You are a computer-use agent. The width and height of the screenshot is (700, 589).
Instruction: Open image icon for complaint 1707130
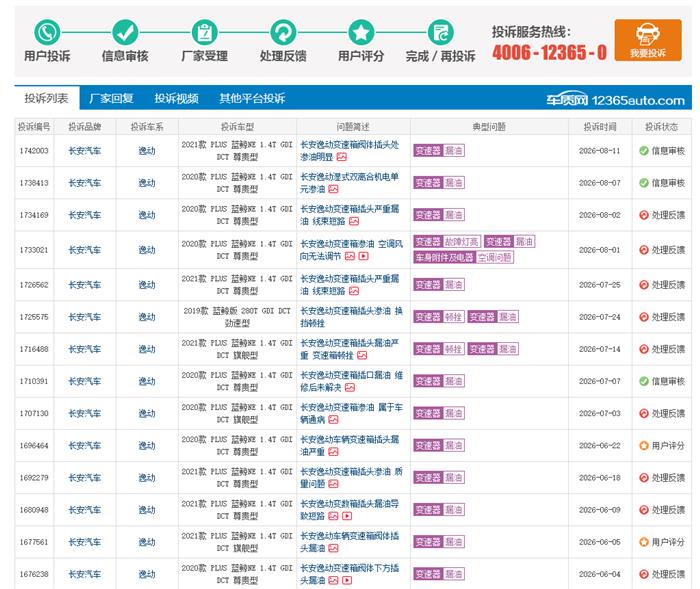(x=333, y=419)
